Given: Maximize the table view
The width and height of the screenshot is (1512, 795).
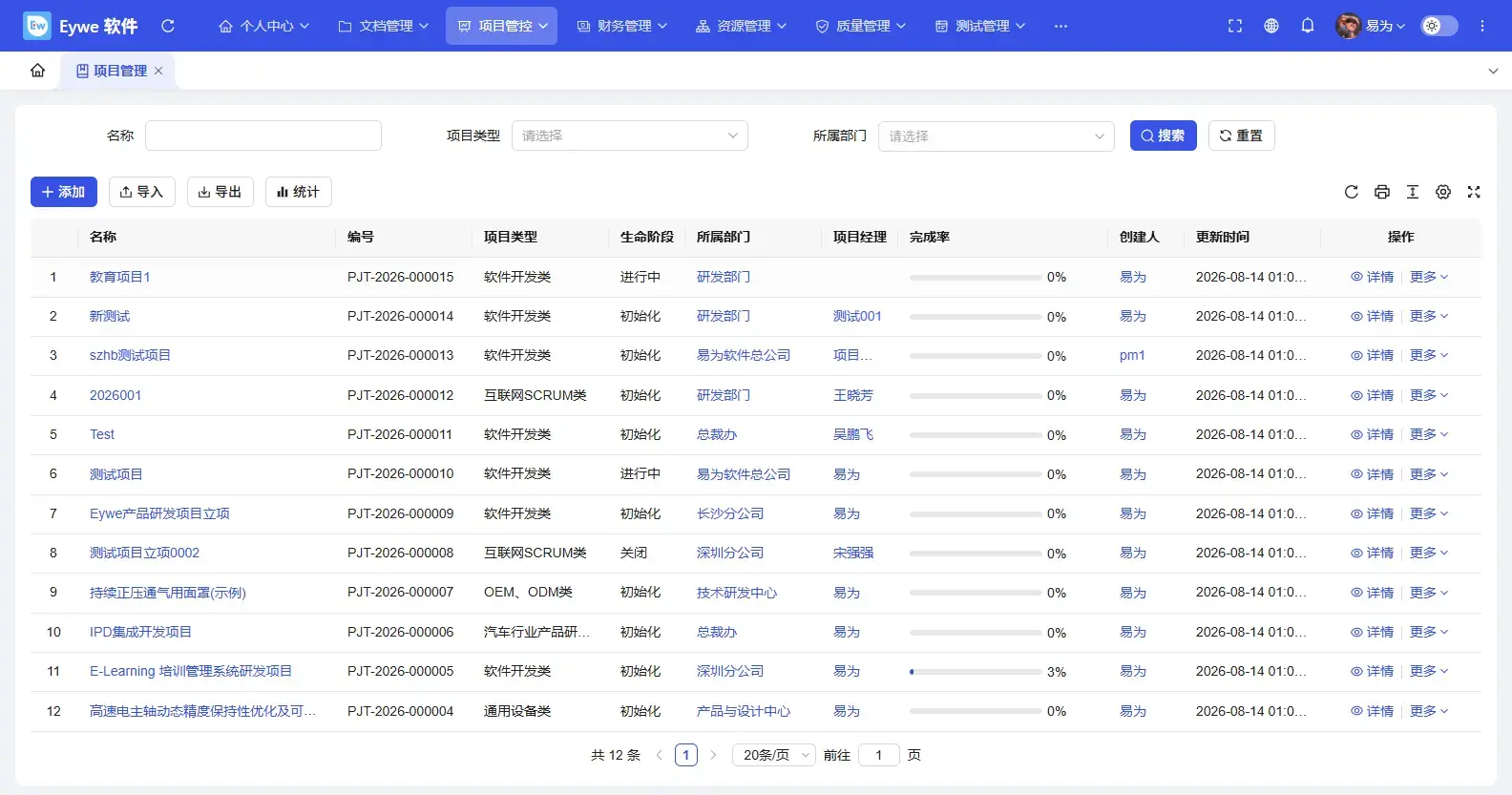Looking at the screenshot, I should pyautogui.click(x=1474, y=192).
